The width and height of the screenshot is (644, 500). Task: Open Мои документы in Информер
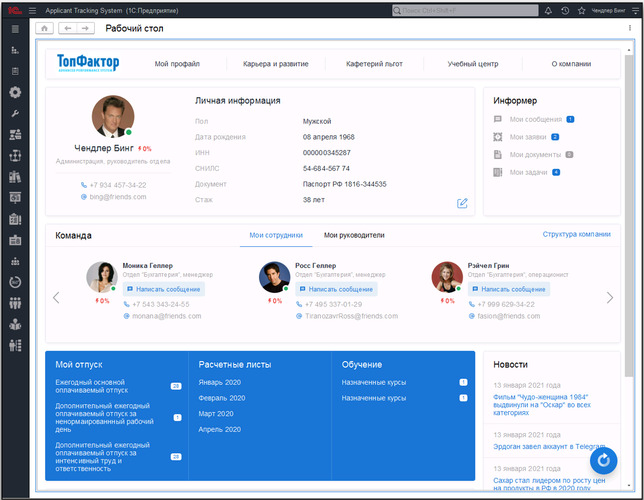click(x=535, y=155)
